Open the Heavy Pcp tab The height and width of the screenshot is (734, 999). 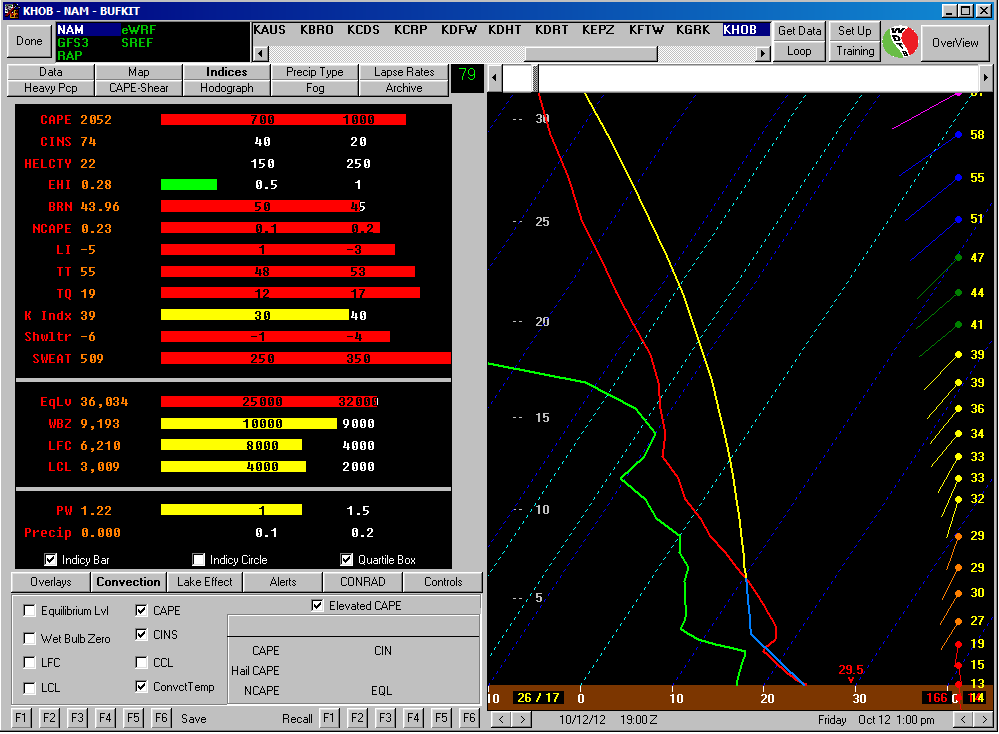tap(51, 88)
